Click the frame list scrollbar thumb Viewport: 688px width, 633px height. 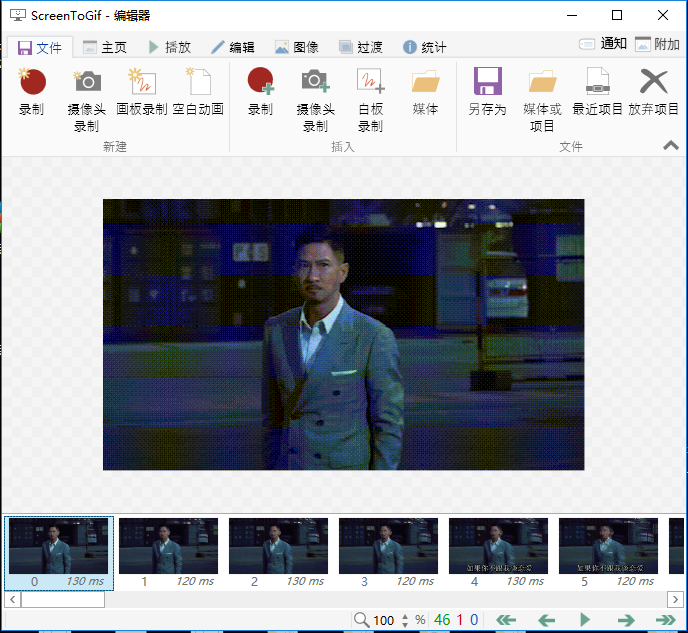click(63, 599)
